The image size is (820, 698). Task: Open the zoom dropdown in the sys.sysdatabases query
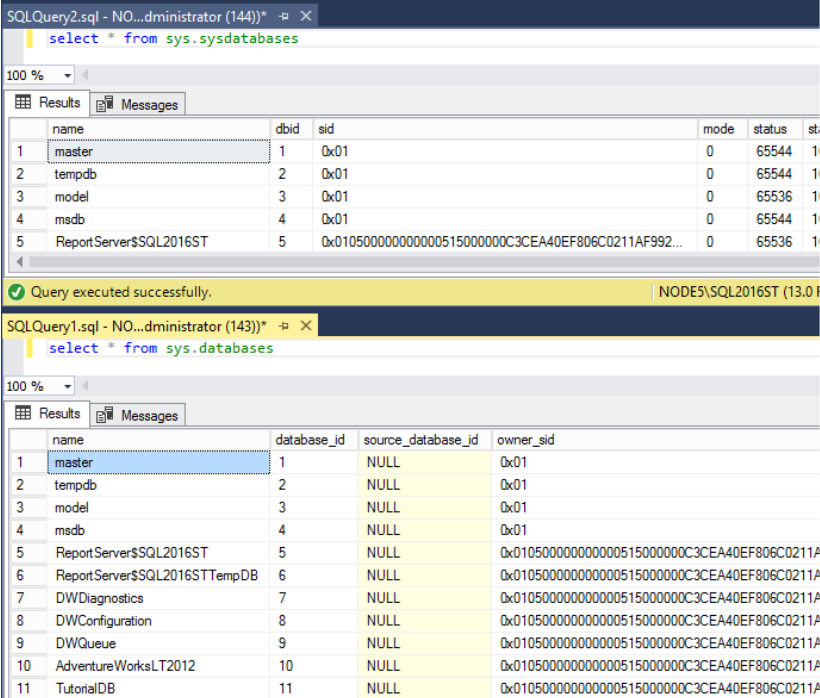pyautogui.click(x=68, y=76)
